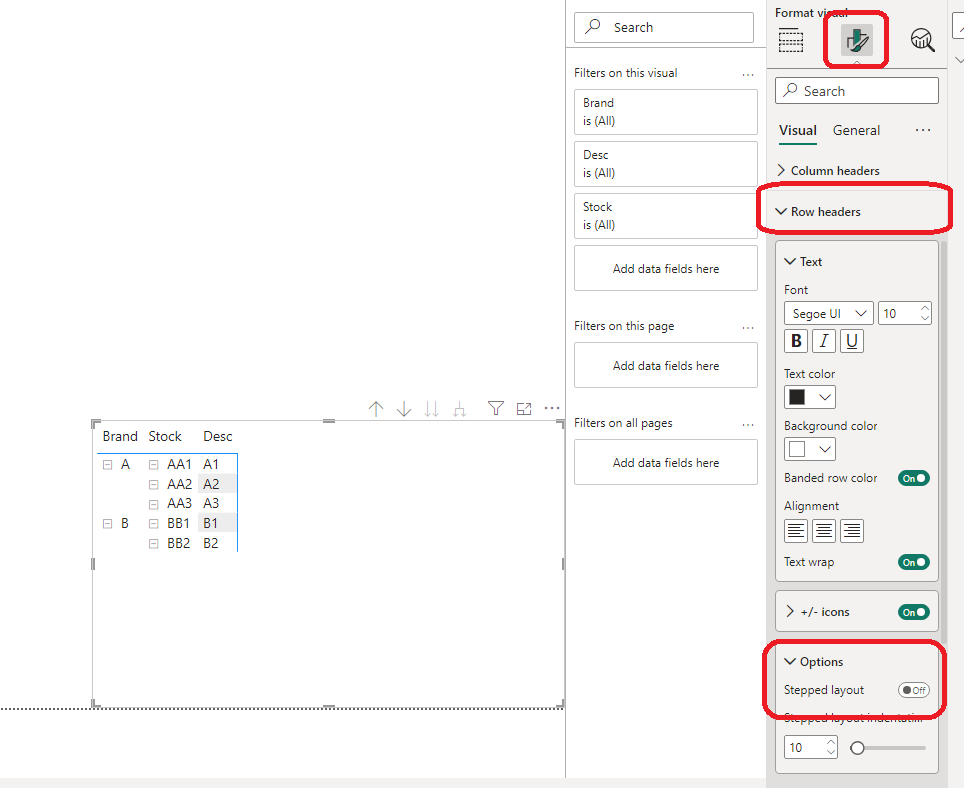Align row header text center
The image size is (964, 788).
tap(824, 530)
